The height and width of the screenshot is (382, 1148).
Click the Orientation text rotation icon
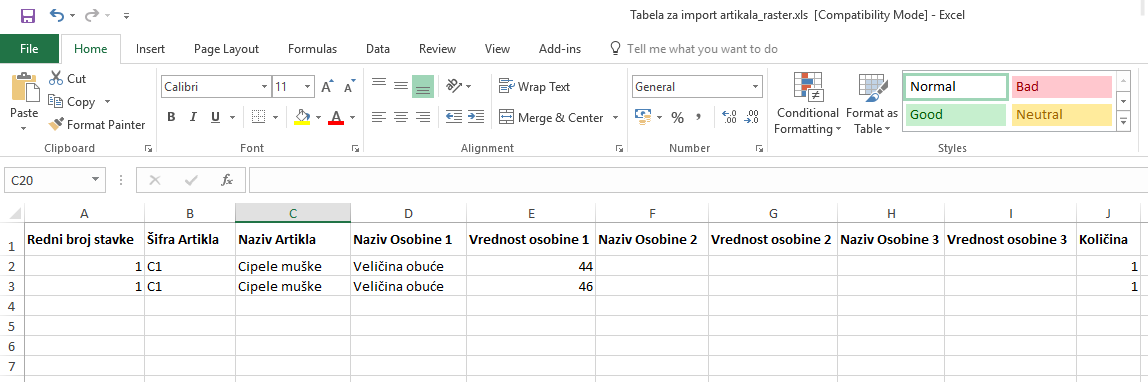pos(455,86)
